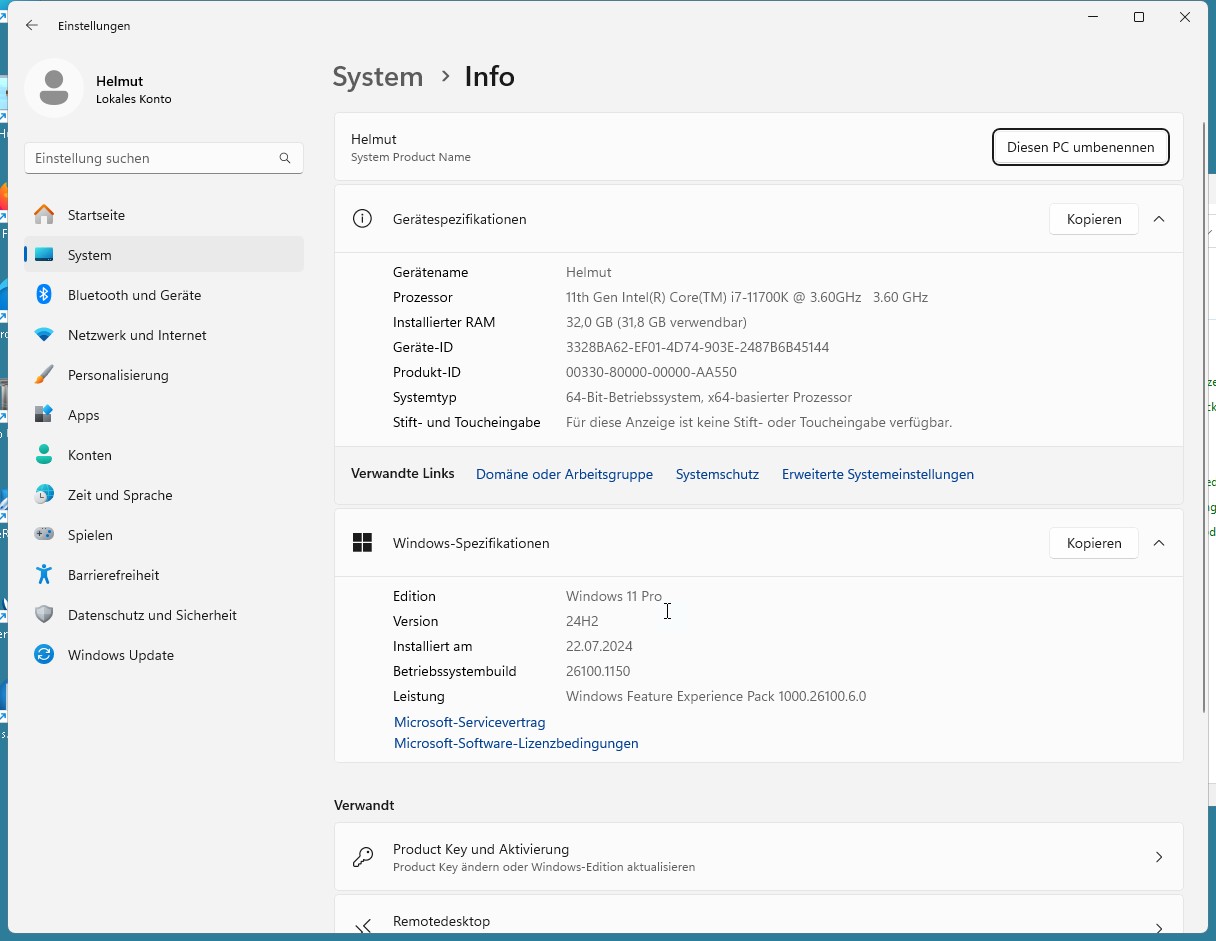Click the Installiert am date 22.07.2024
1216x941 pixels.
click(x=599, y=646)
